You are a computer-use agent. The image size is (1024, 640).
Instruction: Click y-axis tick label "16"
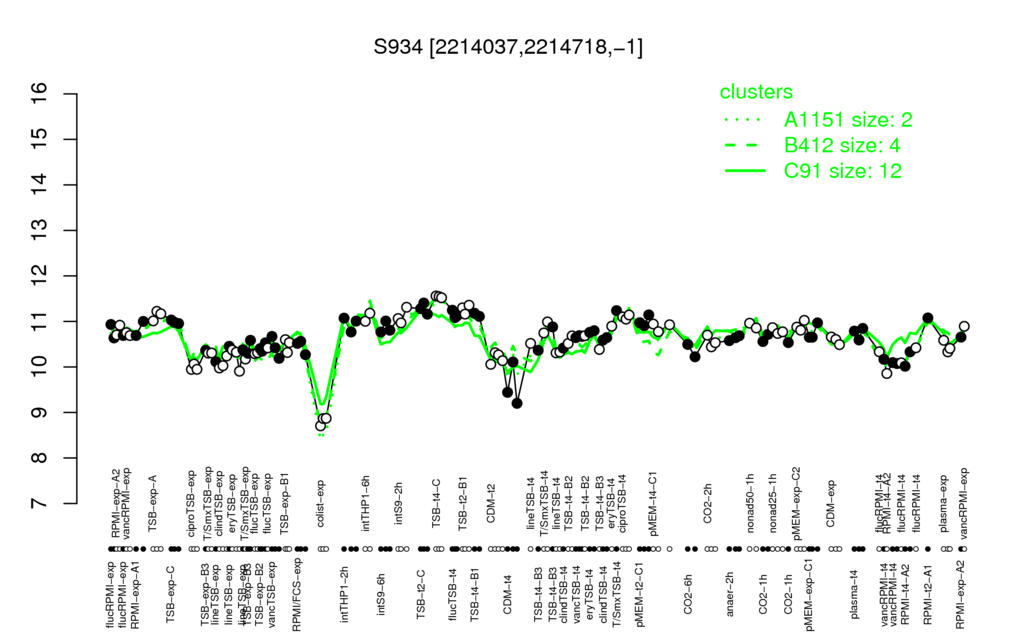pyautogui.click(x=40, y=94)
